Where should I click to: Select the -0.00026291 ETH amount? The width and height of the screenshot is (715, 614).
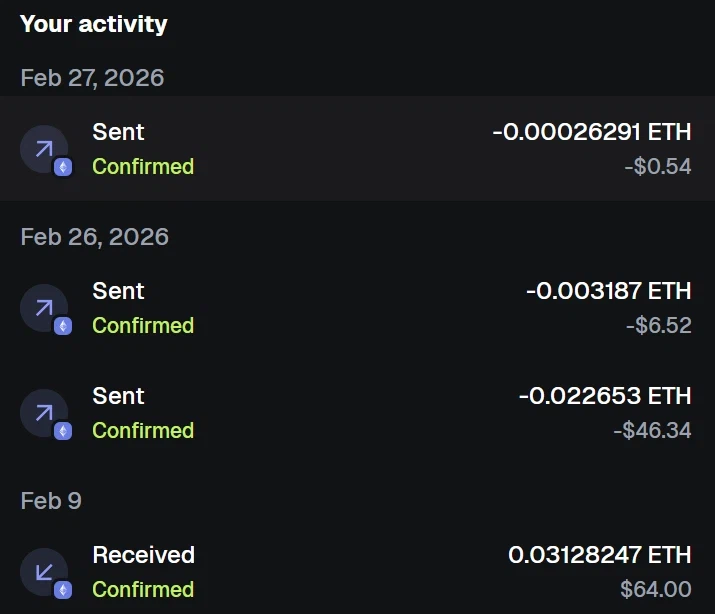pyautogui.click(x=591, y=132)
